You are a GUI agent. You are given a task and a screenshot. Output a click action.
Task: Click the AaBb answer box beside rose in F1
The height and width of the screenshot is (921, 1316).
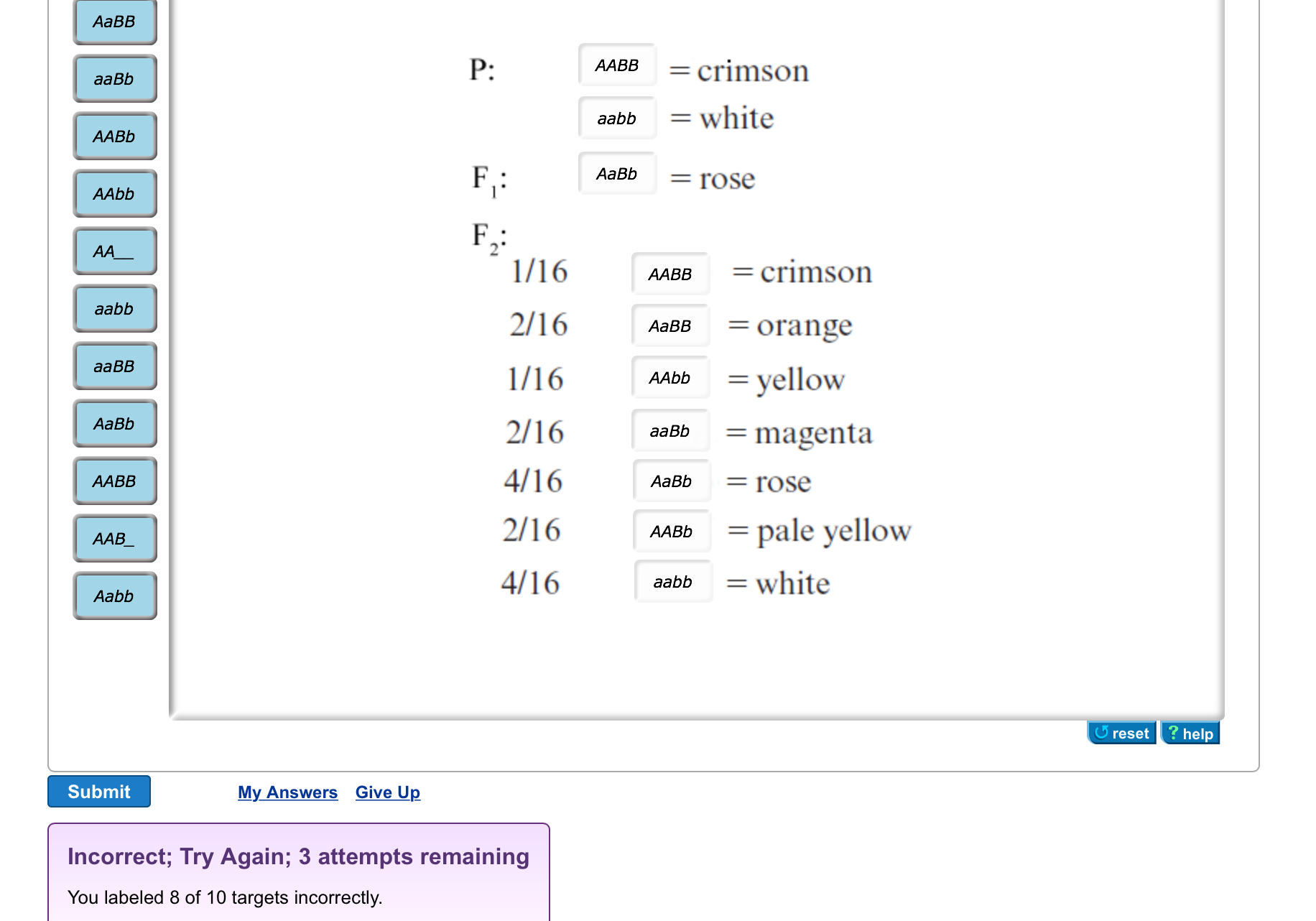point(616,174)
